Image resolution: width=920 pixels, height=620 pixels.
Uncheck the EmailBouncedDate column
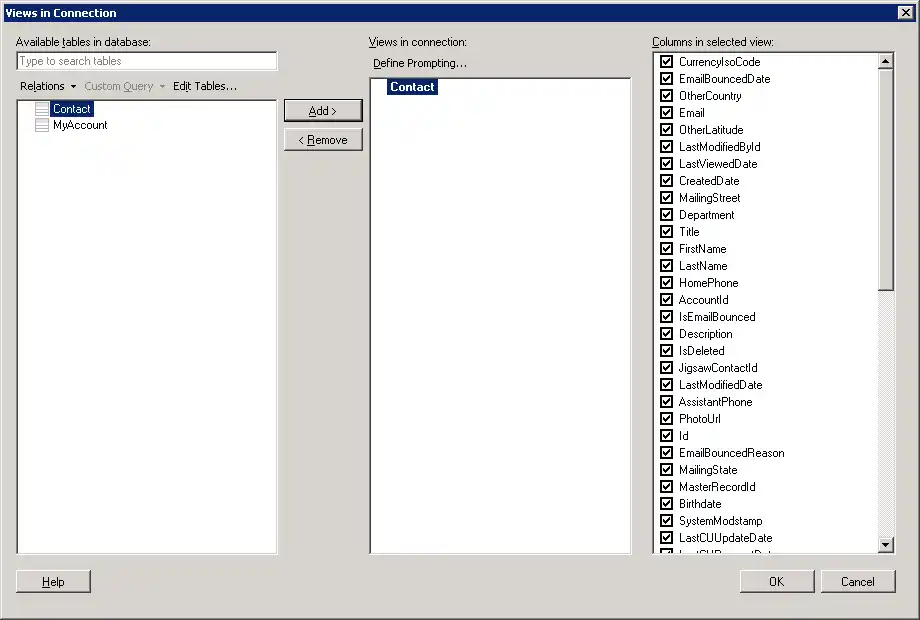coord(666,78)
